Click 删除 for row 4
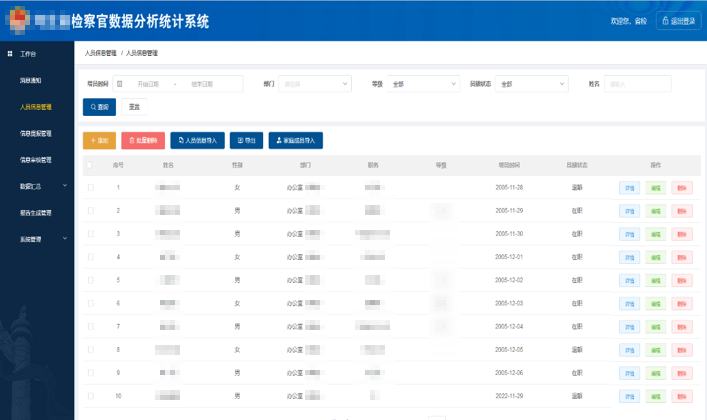The image size is (707, 420). tap(682, 258)
